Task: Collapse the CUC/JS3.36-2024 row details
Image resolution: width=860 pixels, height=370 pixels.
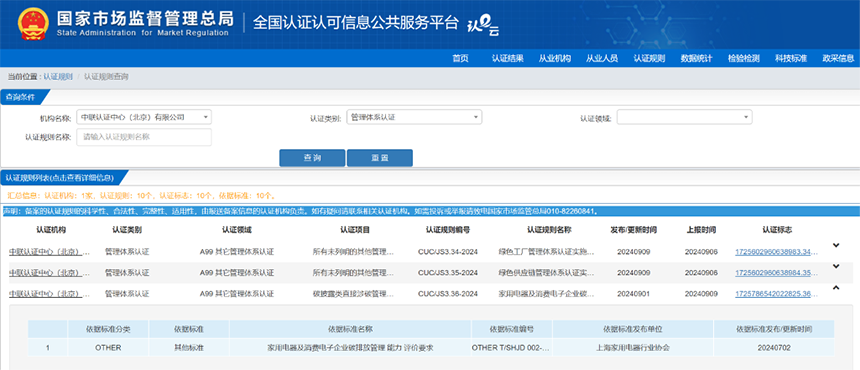Action: (x=836, y=287)
